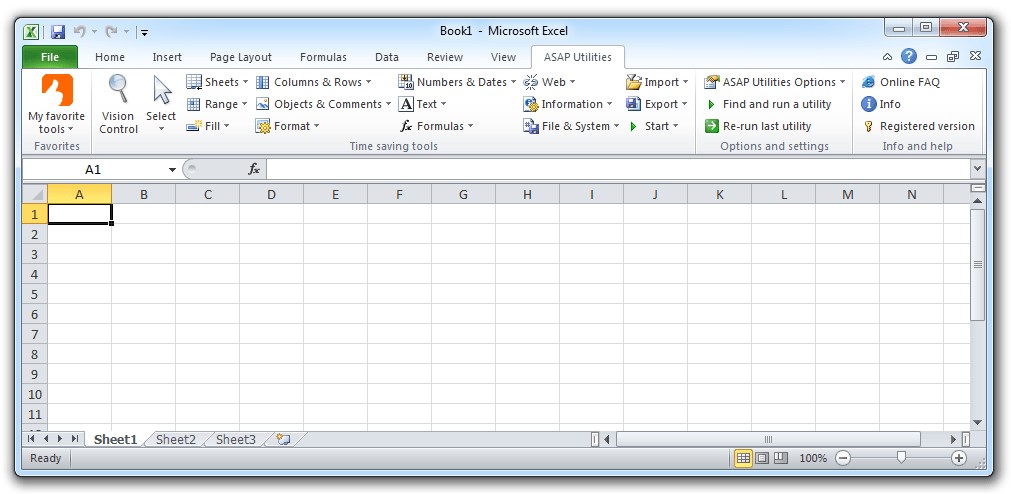The image size is (1011, 494).
Task: Open the Start utilities menu
Action: [654, 126]
